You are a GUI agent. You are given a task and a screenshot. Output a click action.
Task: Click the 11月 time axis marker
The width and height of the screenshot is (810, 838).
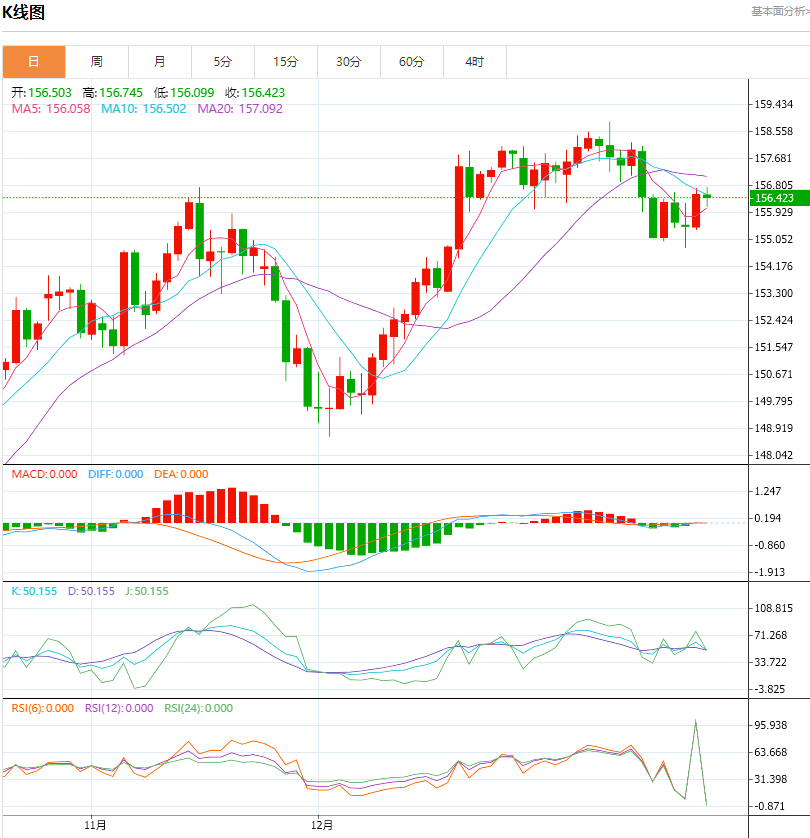coord(95,826)
